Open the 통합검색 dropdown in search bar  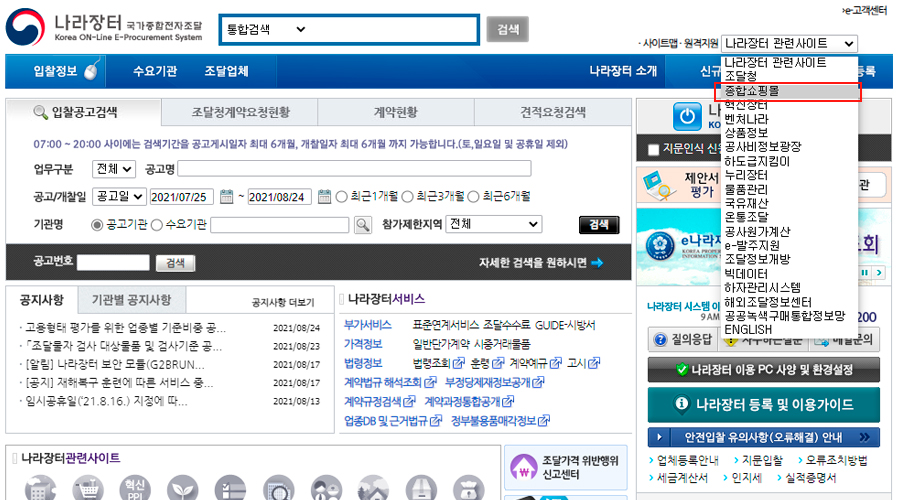click(x=266, y=29)
